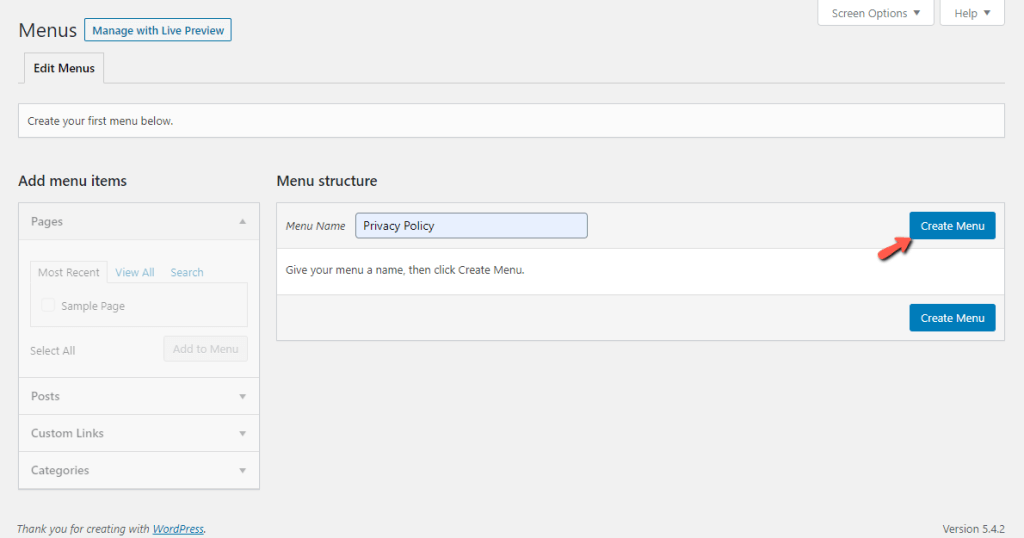Click the Select All link
Image resolution: width=1024 pixels, height=538 pixels.
click(52, 351)
